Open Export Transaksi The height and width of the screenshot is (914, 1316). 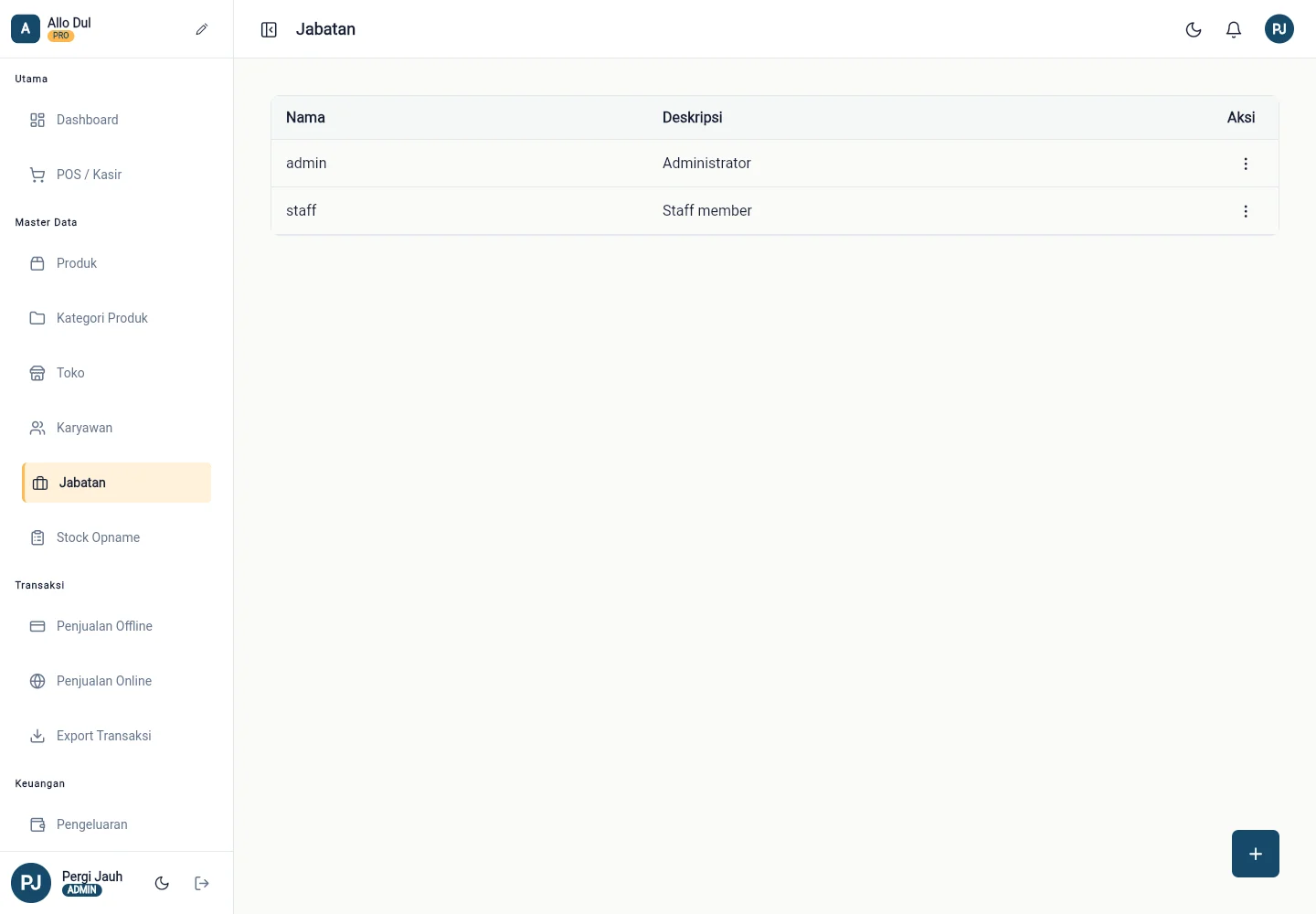[116, 736]
